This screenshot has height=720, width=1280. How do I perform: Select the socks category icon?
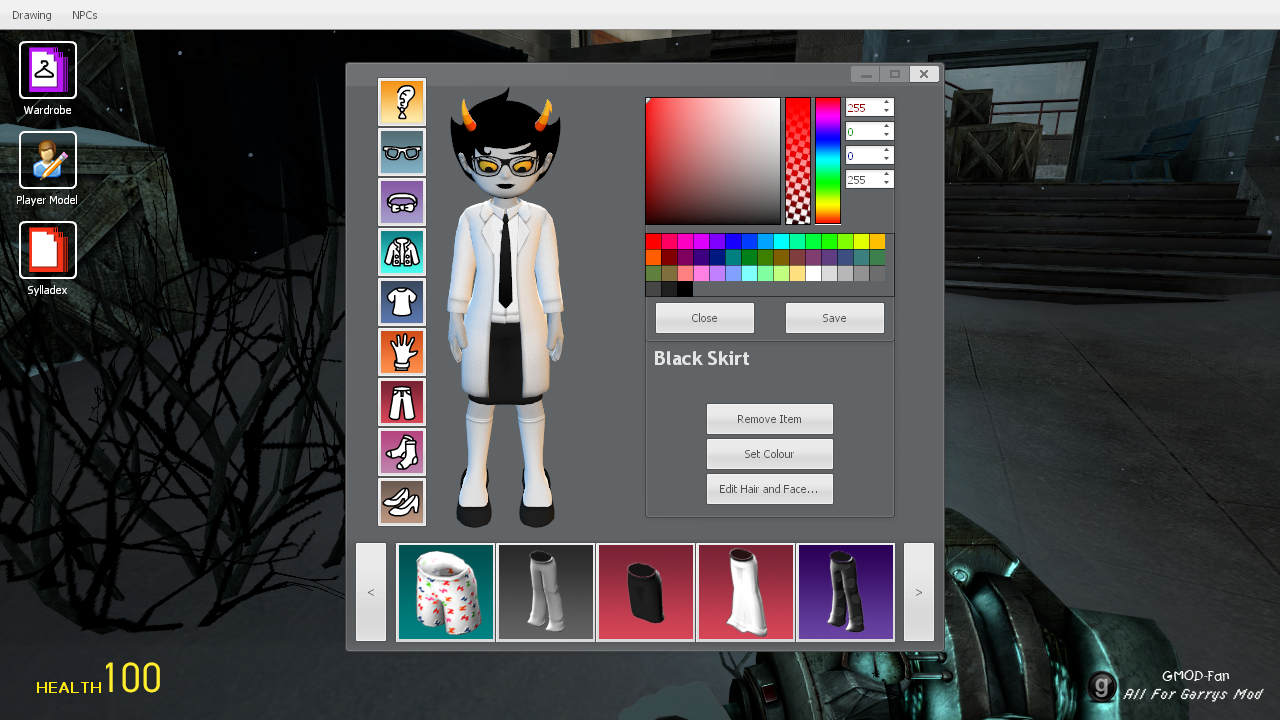pyautogui.click(x=402, y=452)
